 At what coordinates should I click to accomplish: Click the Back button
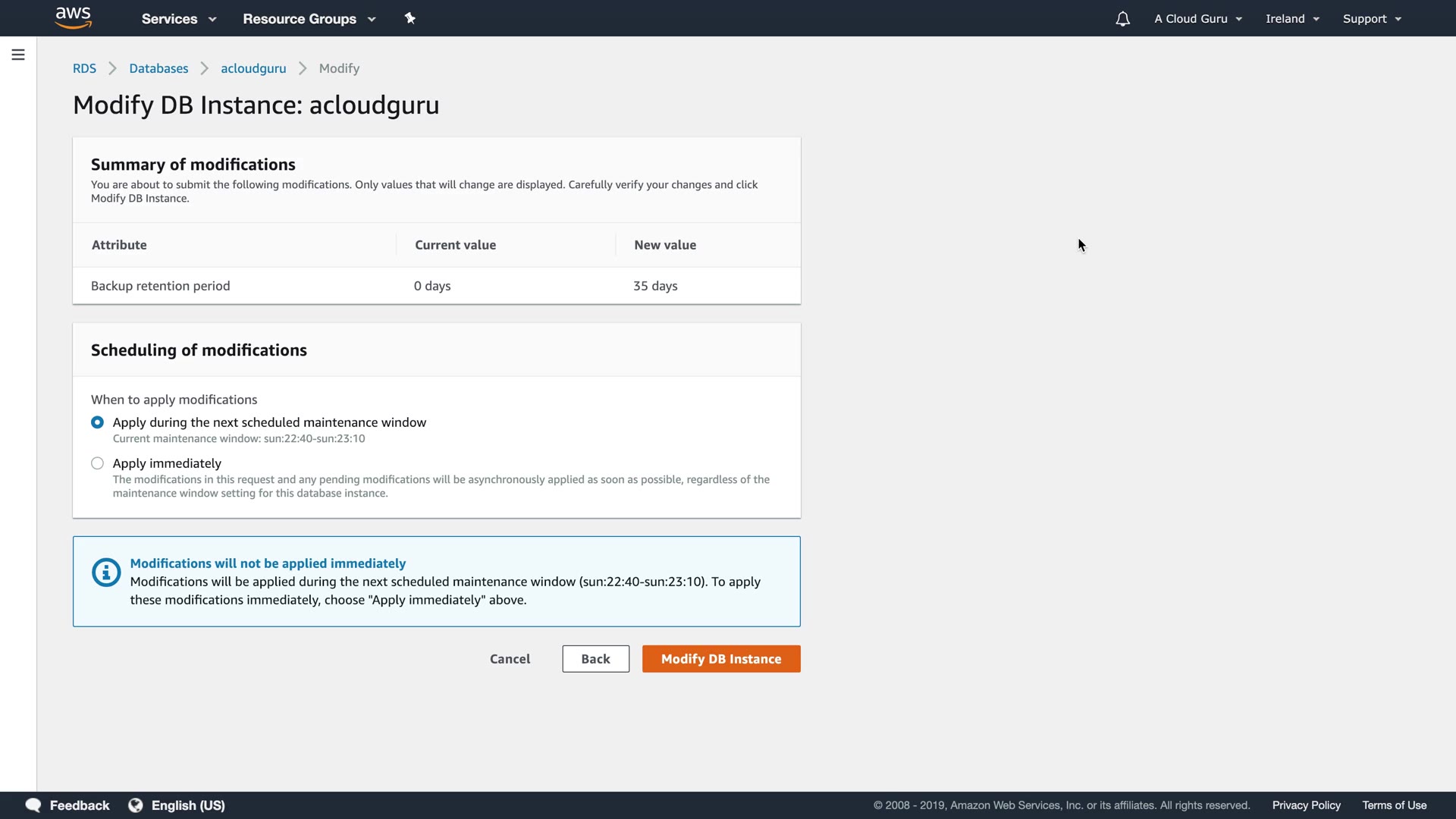click(595, 659)
